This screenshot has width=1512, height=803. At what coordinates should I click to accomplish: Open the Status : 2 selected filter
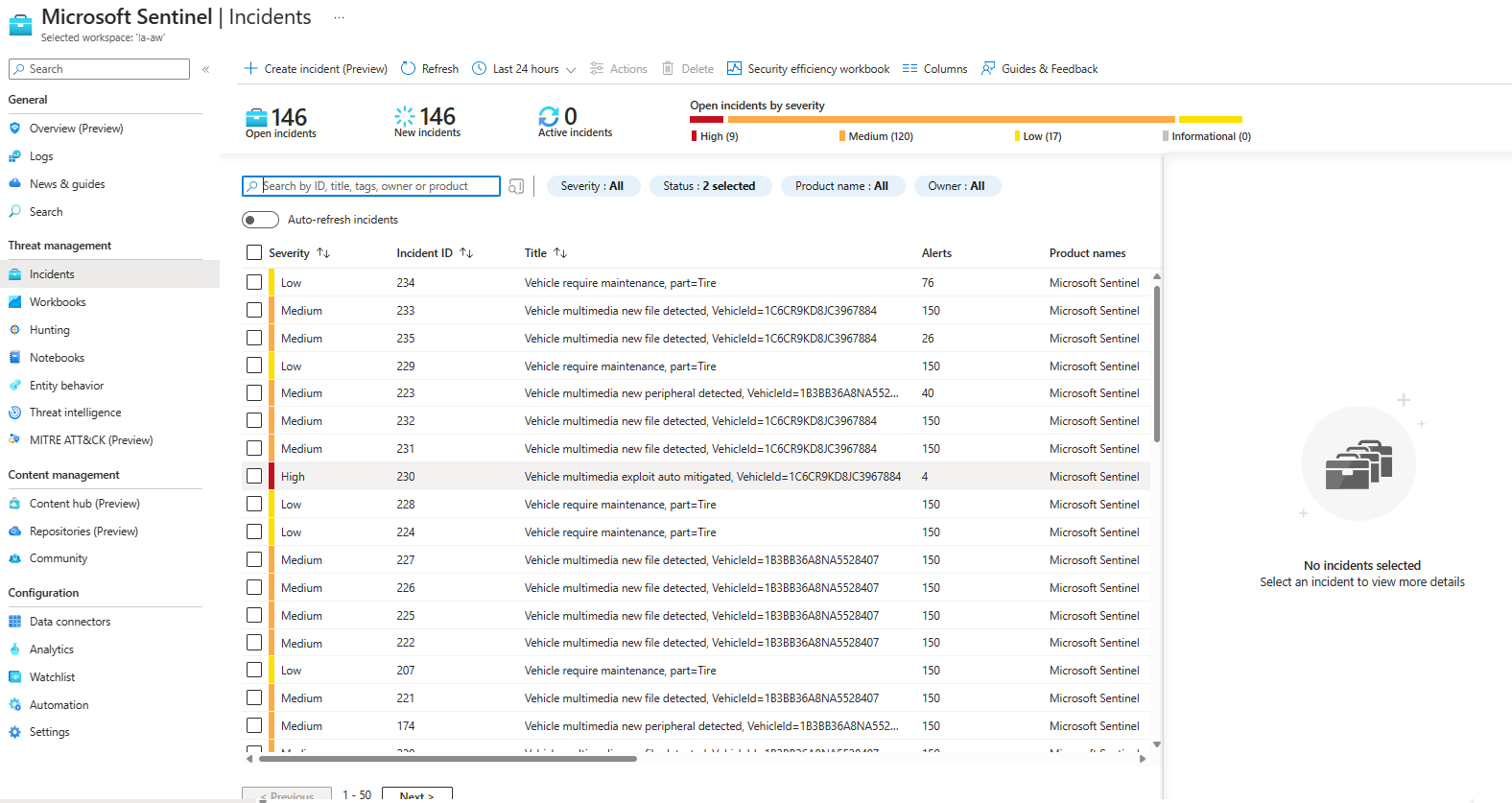tap(709, 186)
